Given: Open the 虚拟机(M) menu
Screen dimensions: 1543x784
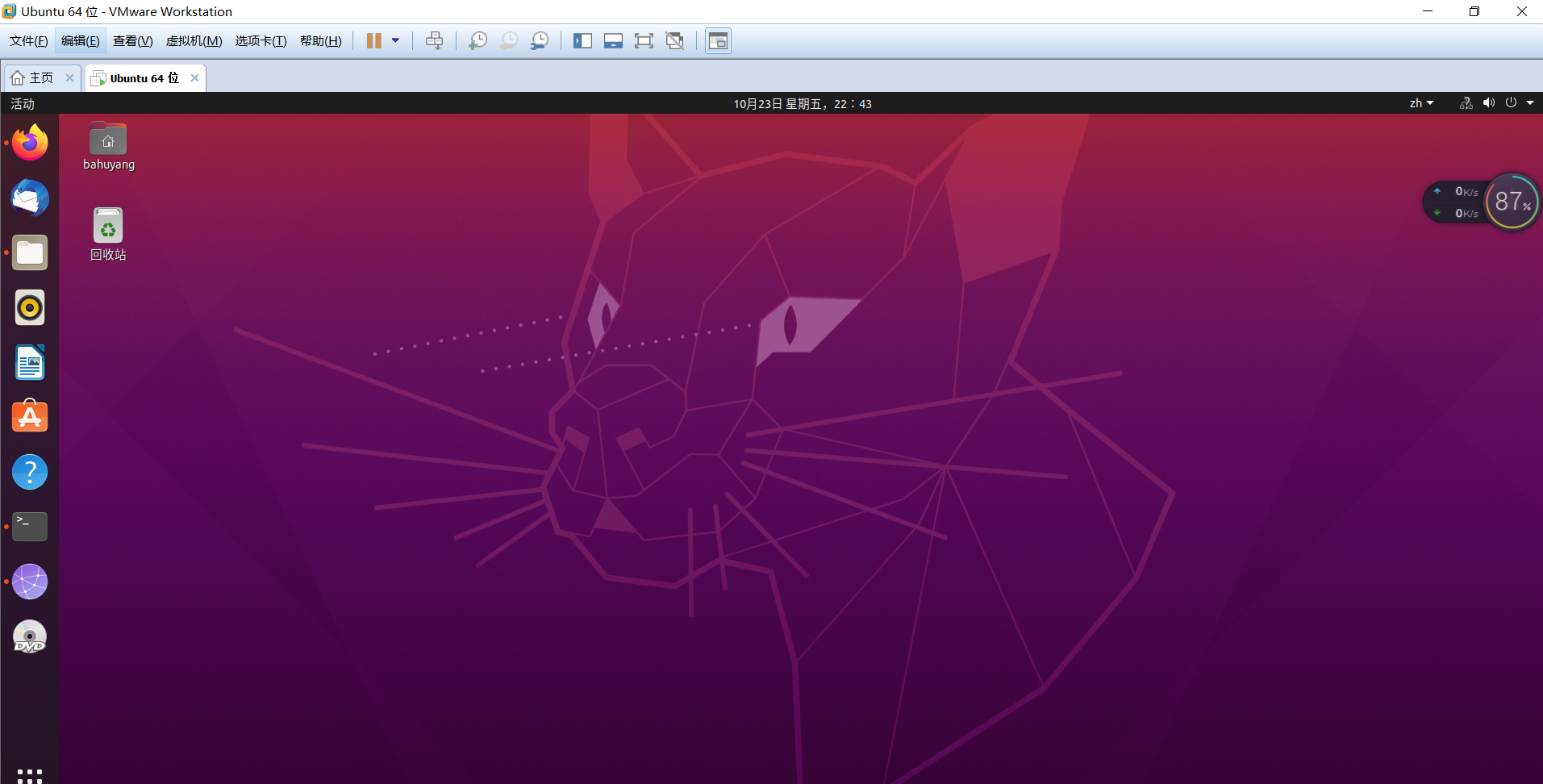Looking at the screenshot, I should (194, 41).
